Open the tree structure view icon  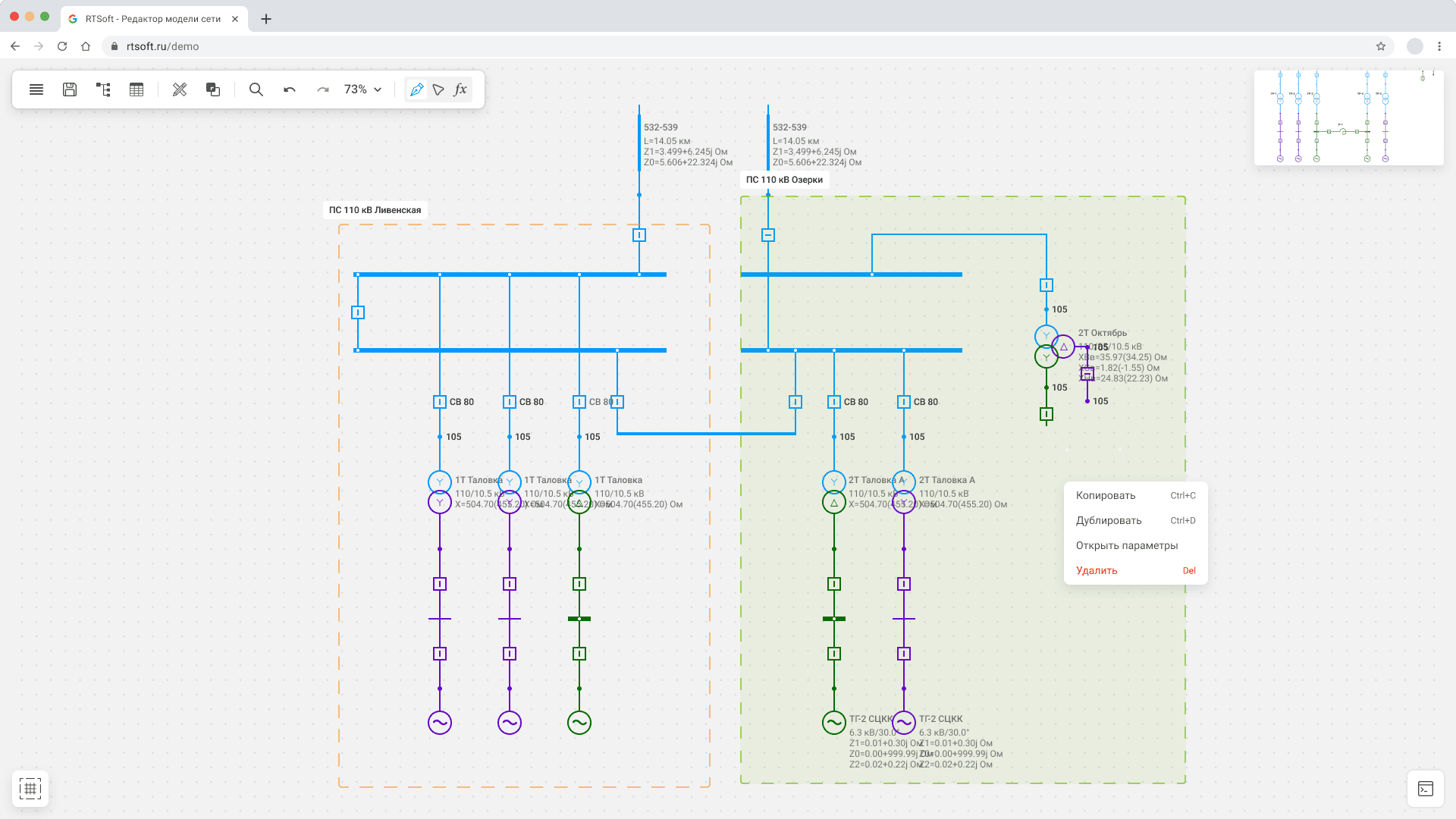click(103, 89)
